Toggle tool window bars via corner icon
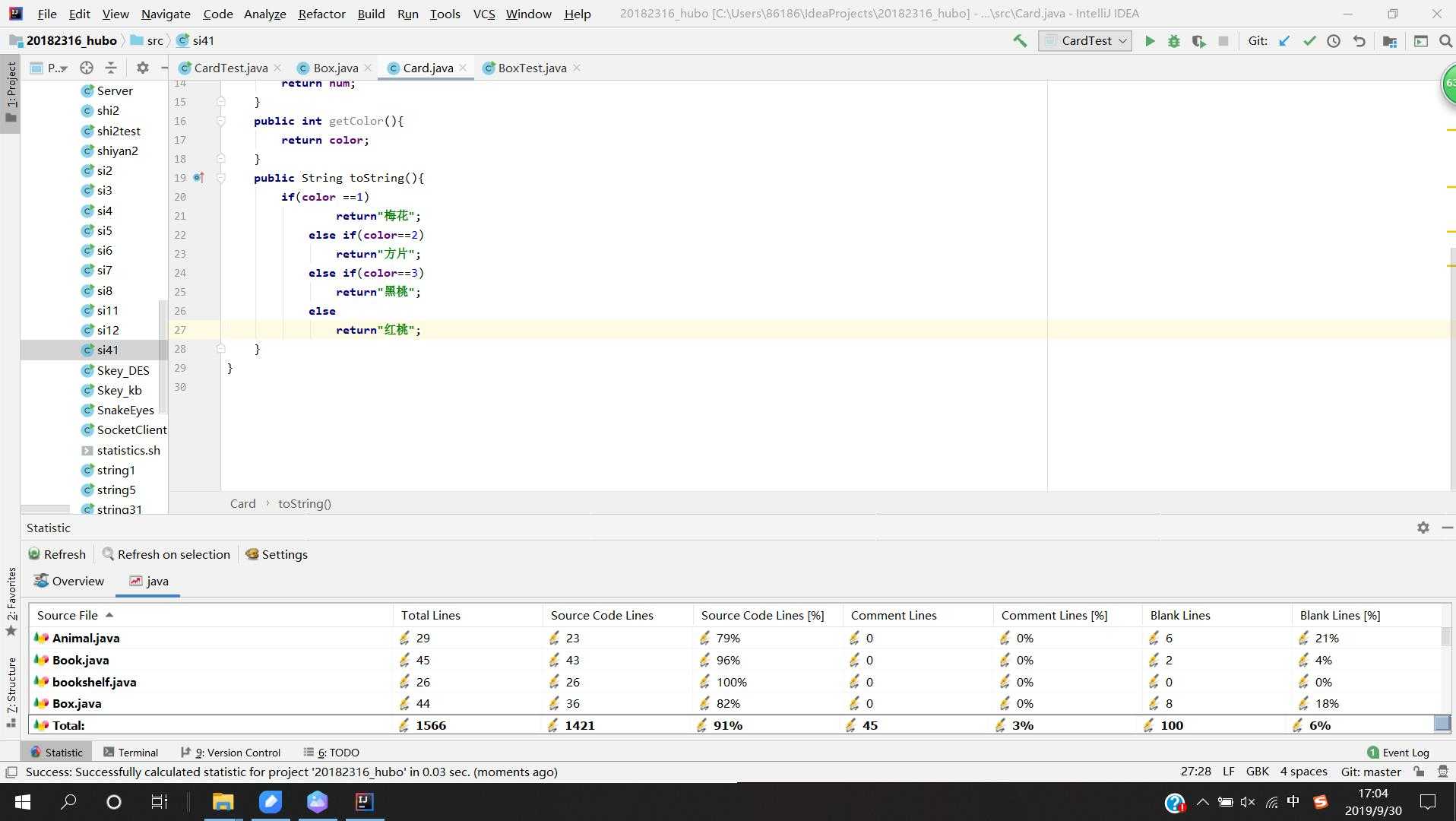 [x=11, y=772]
